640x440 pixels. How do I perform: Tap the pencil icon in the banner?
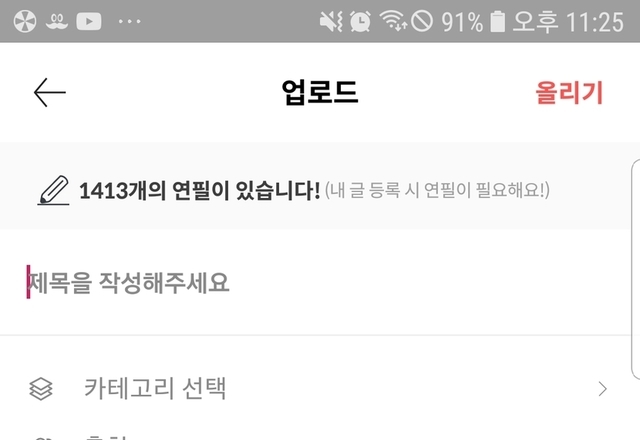(53, 190)
